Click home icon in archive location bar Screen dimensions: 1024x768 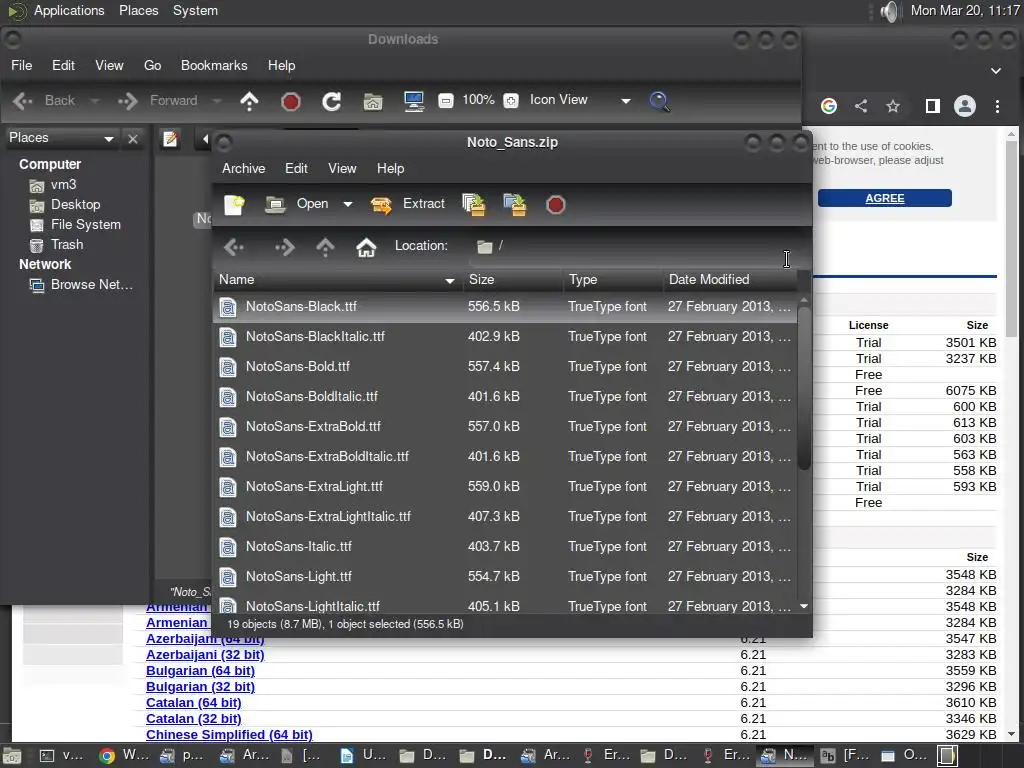click(x=366, y=247)
